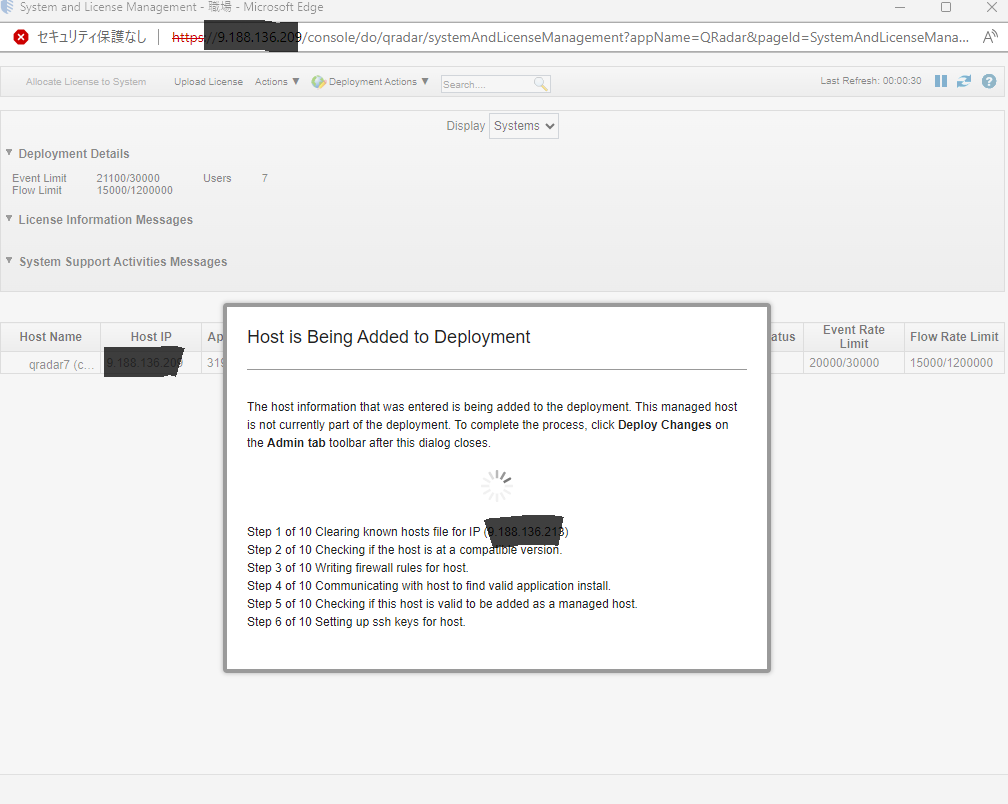Click the read aloud icon in address bar
Screen dimensions: 1008x804
coord(990,37)
